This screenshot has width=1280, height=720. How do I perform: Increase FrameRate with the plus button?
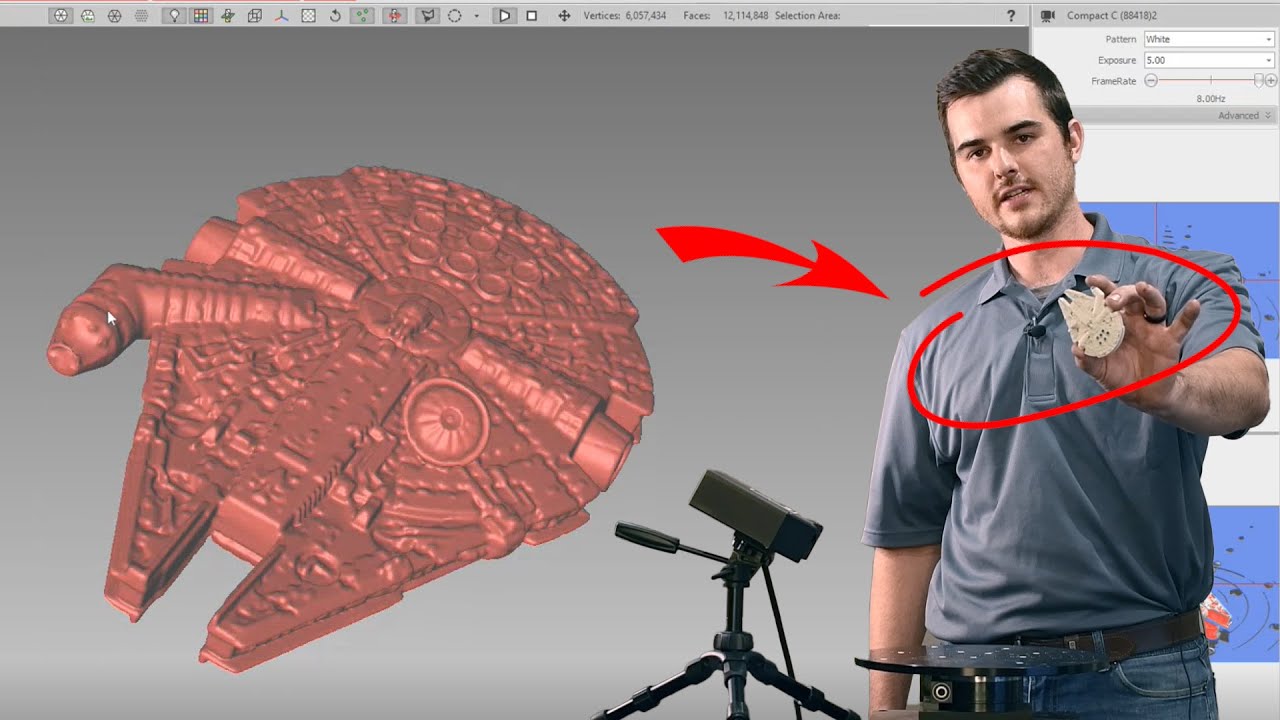[x=1270, y=80]
